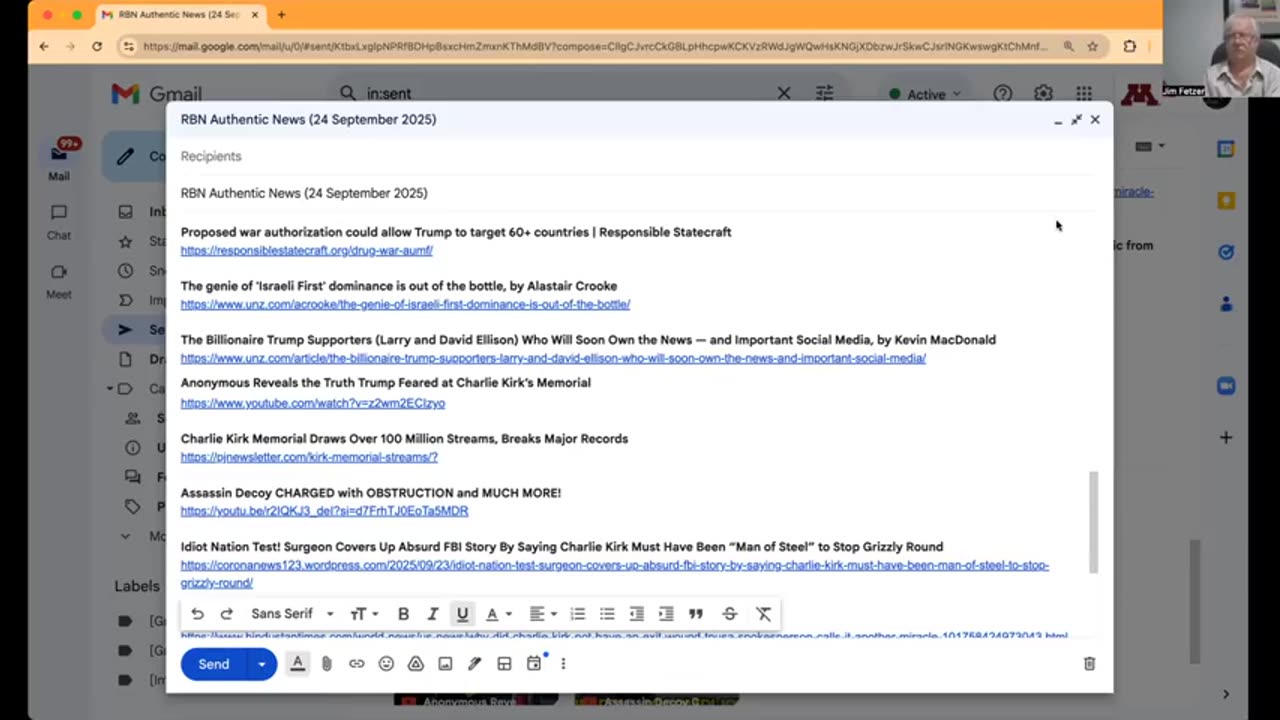
Task: Select the RBN Authentic News browser tab
Action: 180,15
